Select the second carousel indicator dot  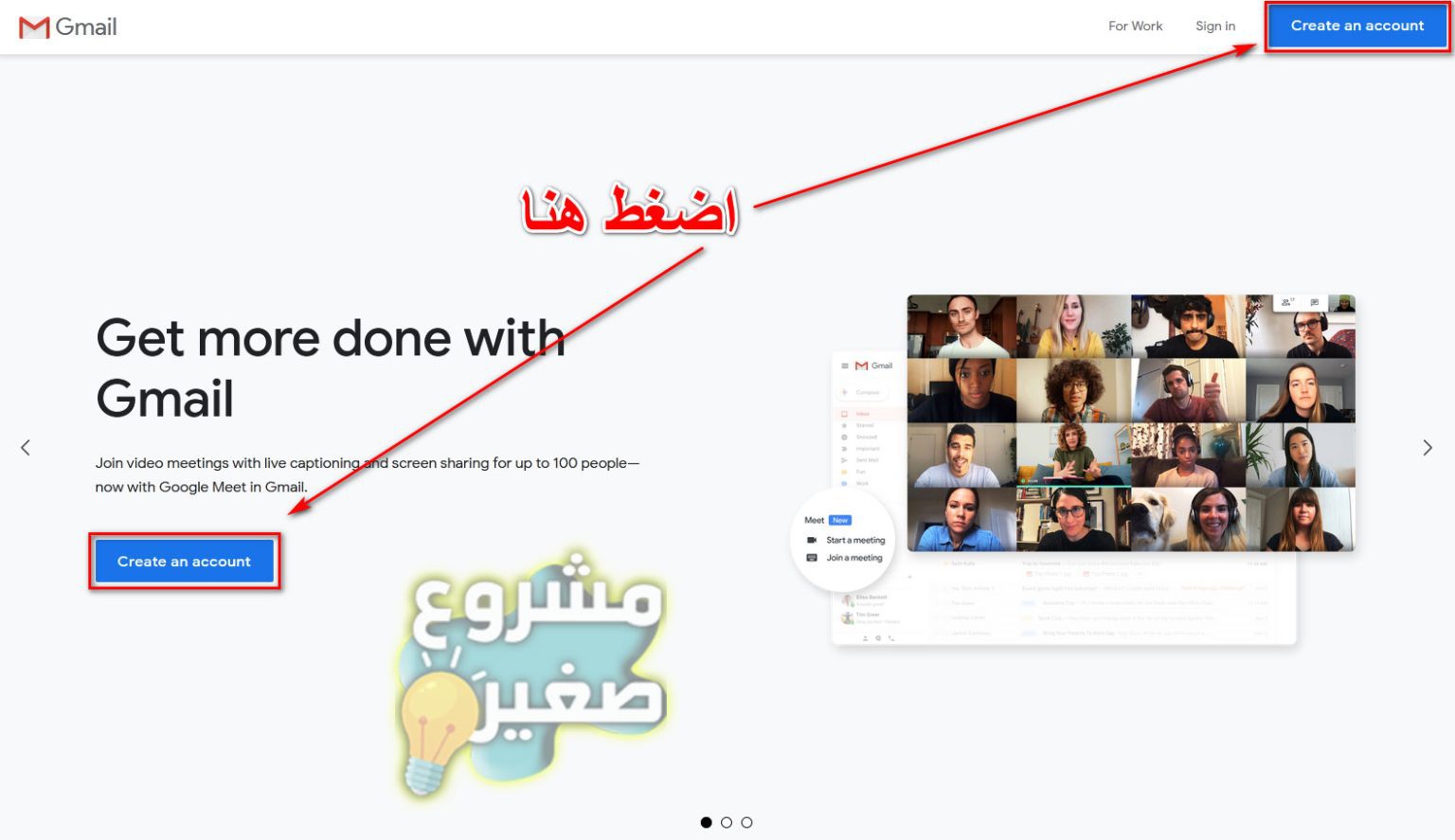pyautogui.click(x=727, y=823)
